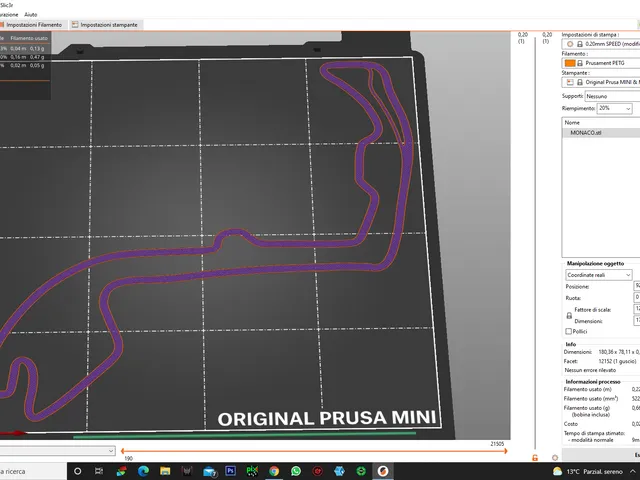
Task: Open Google Chrome from the taskbar
Action: 274,471
